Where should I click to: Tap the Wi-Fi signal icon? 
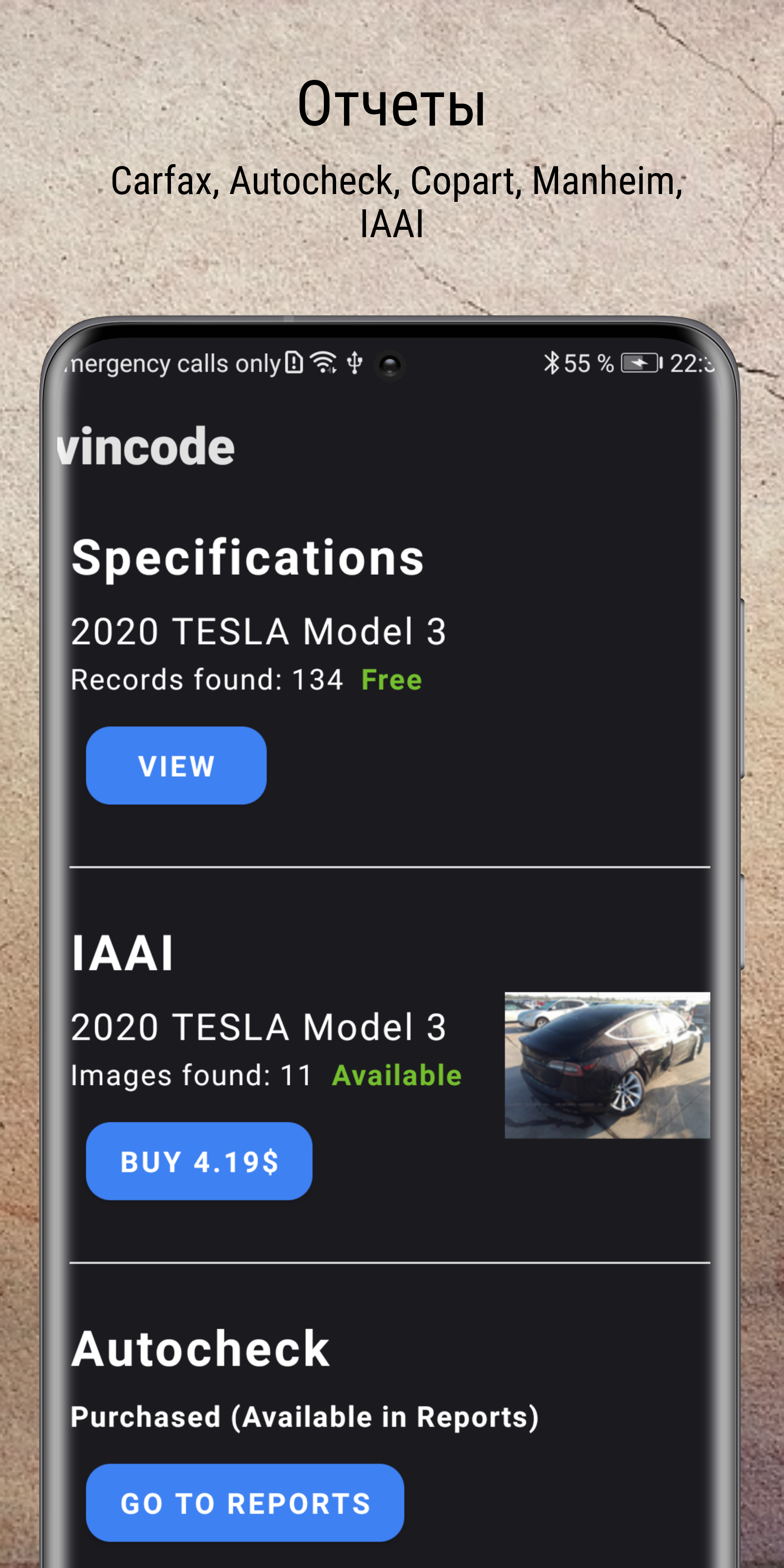pos(323,363)
